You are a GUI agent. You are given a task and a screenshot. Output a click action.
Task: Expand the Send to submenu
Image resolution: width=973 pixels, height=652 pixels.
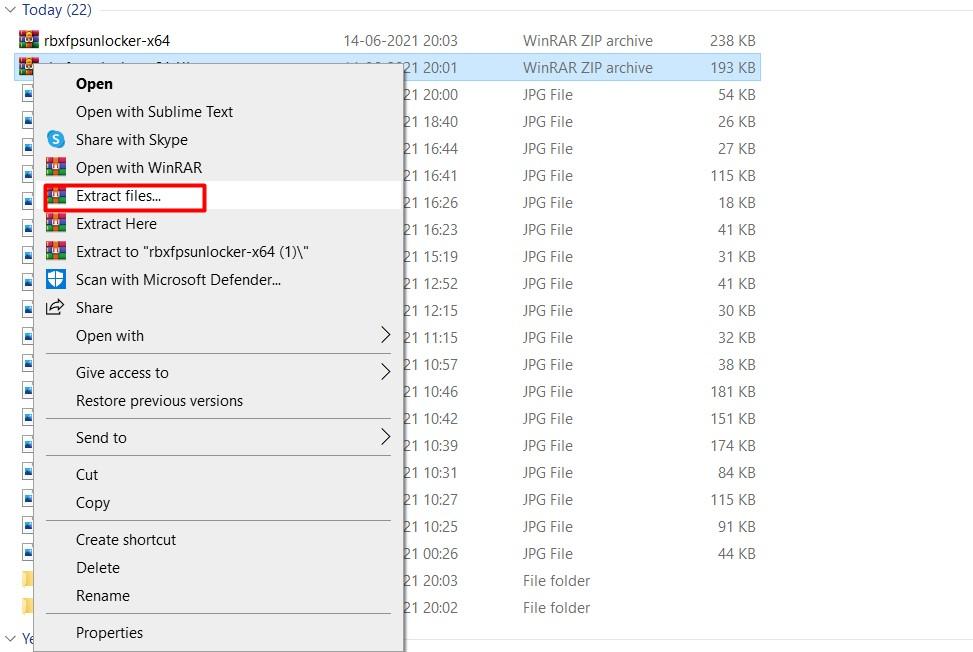99,437
